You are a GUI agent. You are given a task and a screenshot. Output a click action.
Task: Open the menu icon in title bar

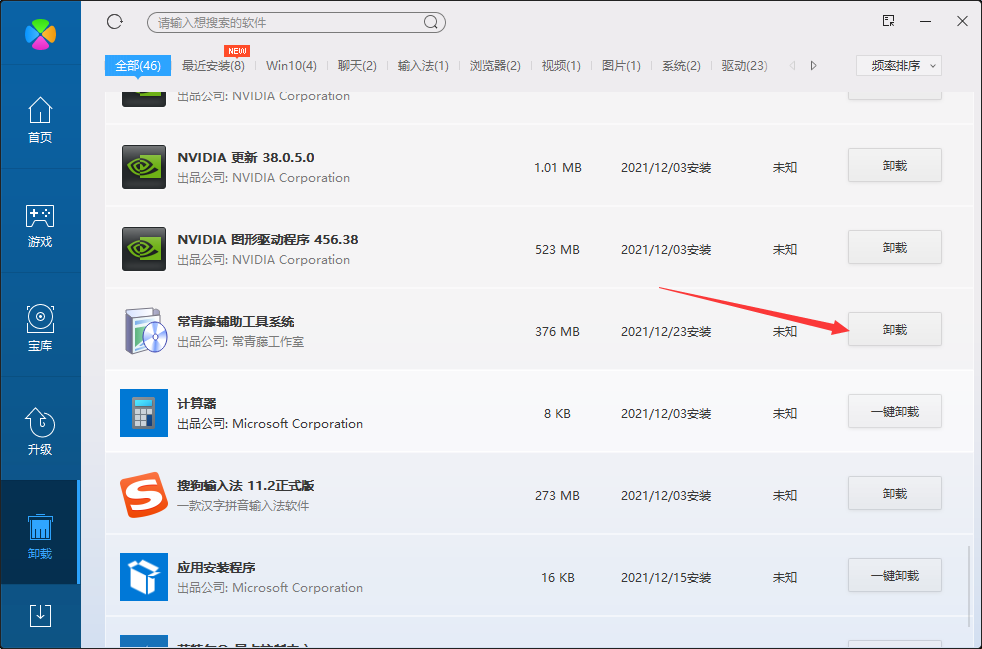[x=888, y=21]
